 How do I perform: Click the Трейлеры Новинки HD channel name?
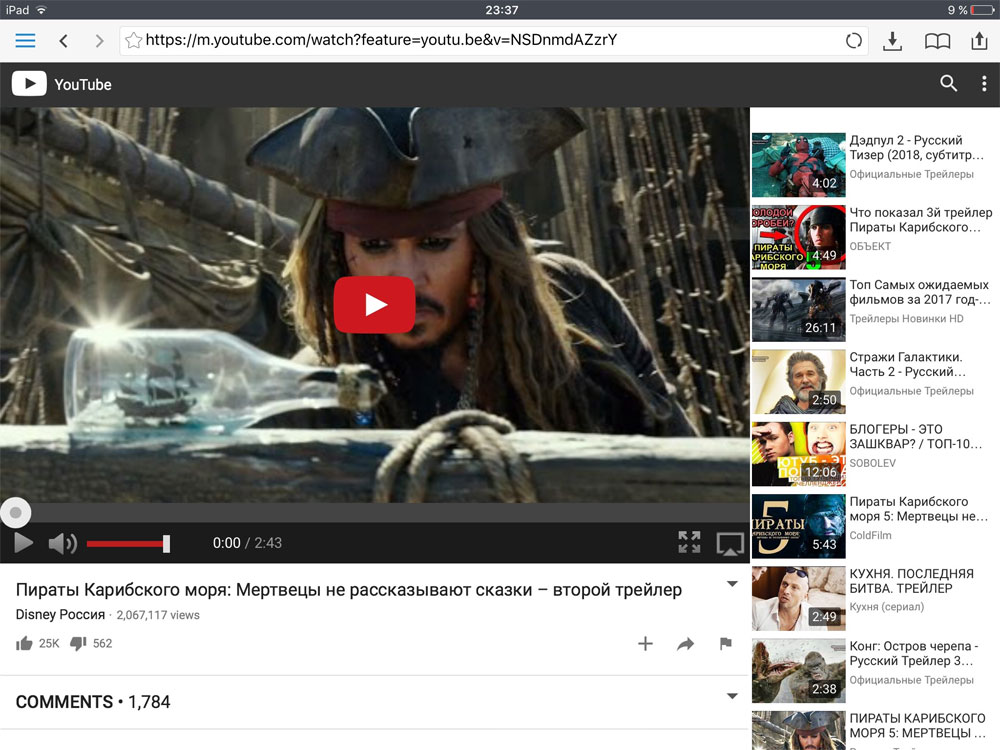click(906, 318)
